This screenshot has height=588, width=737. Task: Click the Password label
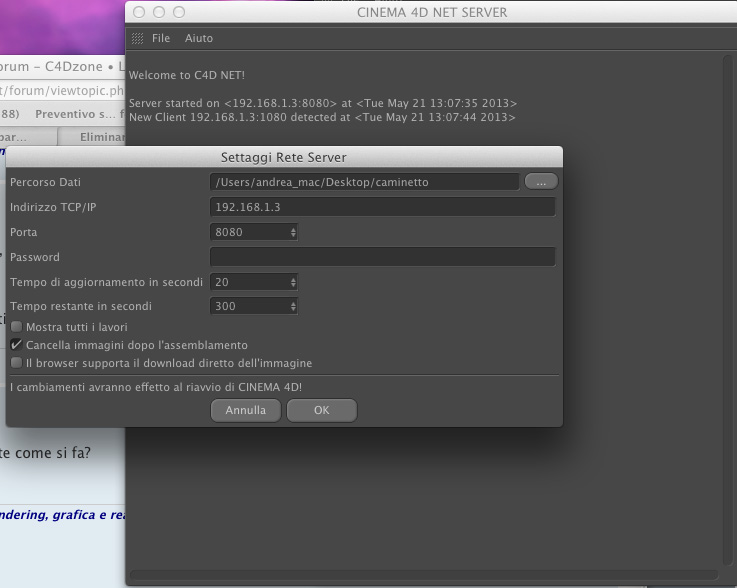click(x=35, y=257)
